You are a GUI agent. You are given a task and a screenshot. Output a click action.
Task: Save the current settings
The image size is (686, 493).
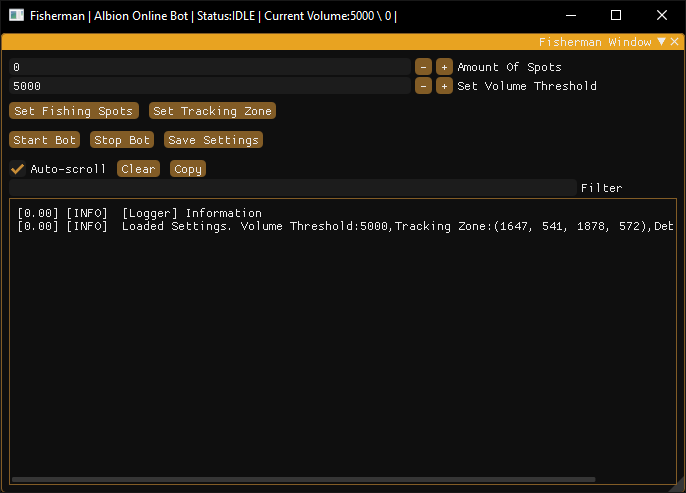coord(213,140)
